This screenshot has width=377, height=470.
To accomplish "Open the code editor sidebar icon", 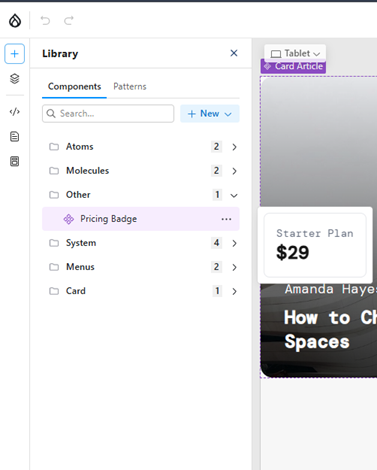I will (14, 111).
